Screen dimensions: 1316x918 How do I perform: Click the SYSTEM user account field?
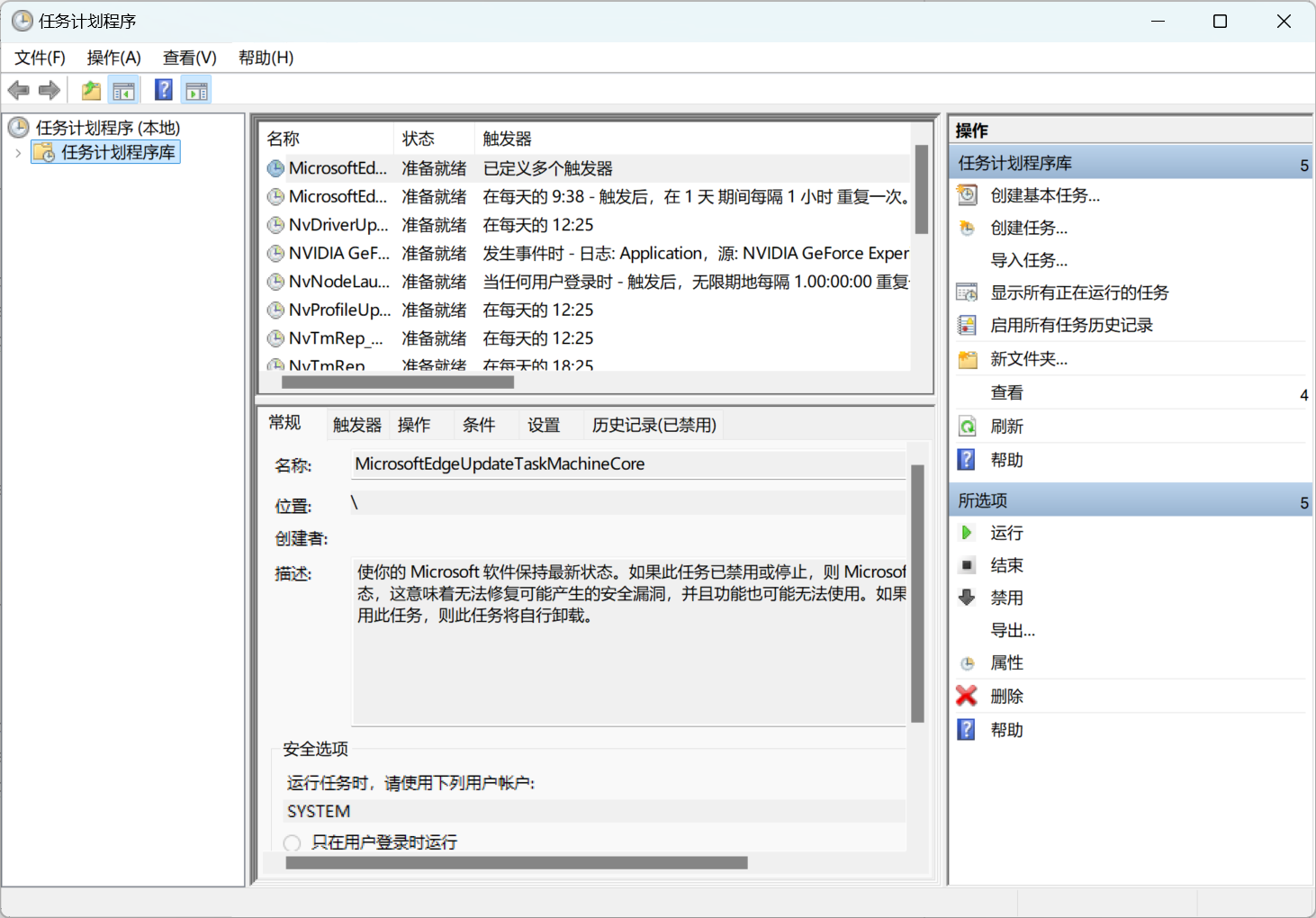pos(594,811)
